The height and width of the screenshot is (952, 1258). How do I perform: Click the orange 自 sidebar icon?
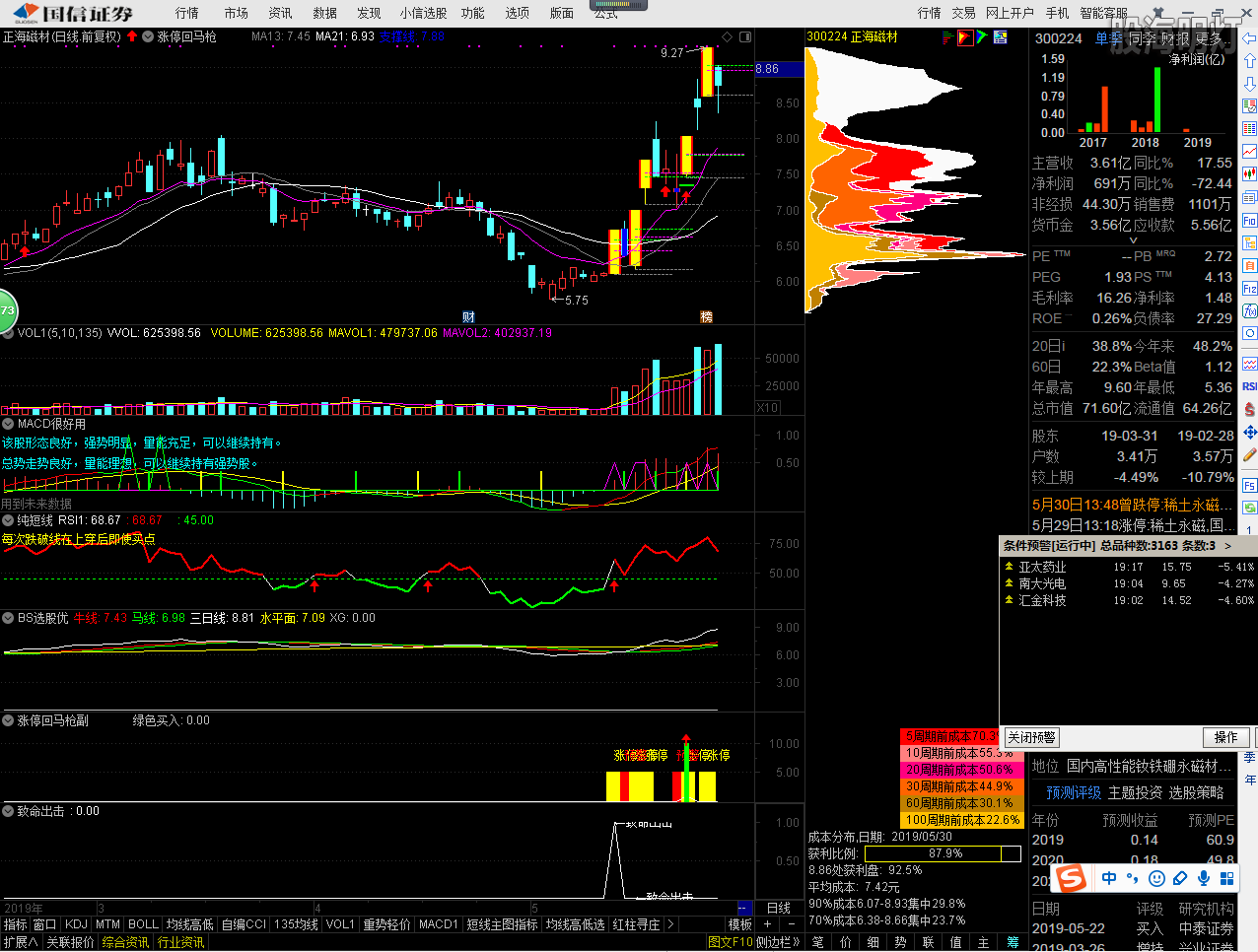(x=1249, y=265)
